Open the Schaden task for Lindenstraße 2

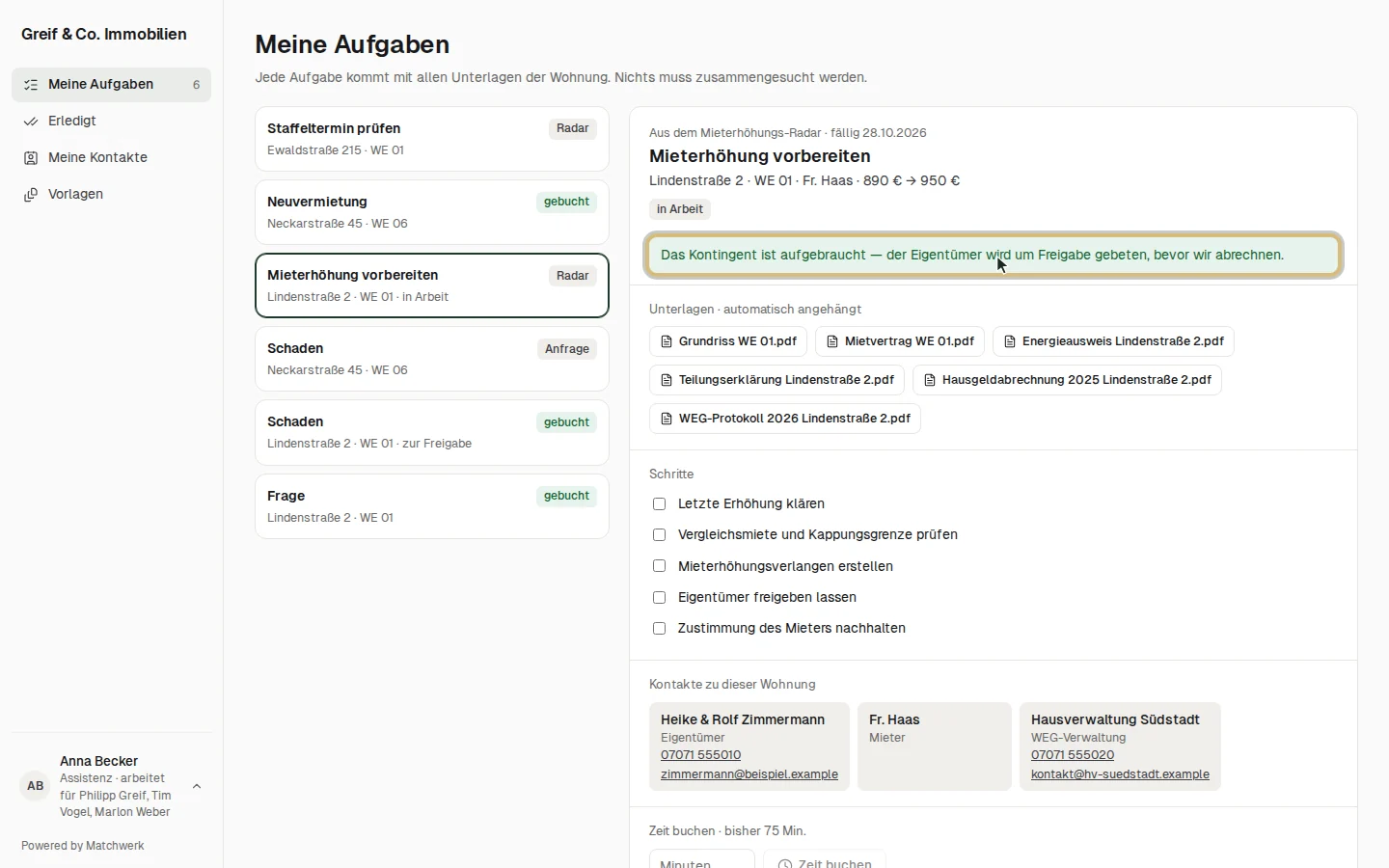click(432, 432)
